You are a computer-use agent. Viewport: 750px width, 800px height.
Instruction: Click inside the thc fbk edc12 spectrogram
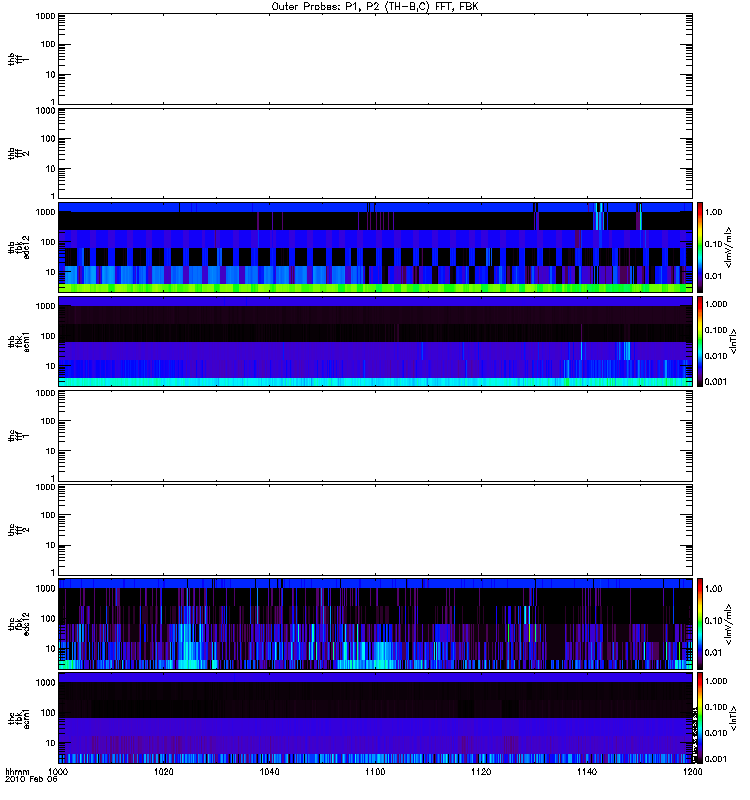[375, 624]
